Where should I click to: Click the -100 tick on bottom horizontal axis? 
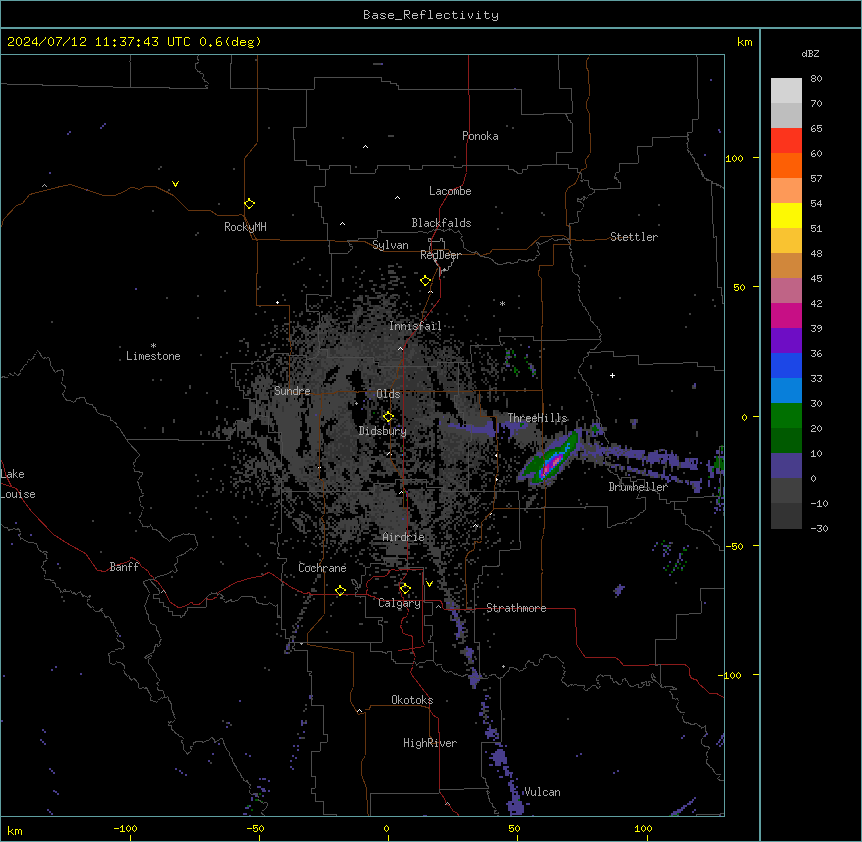click(125, 828)
